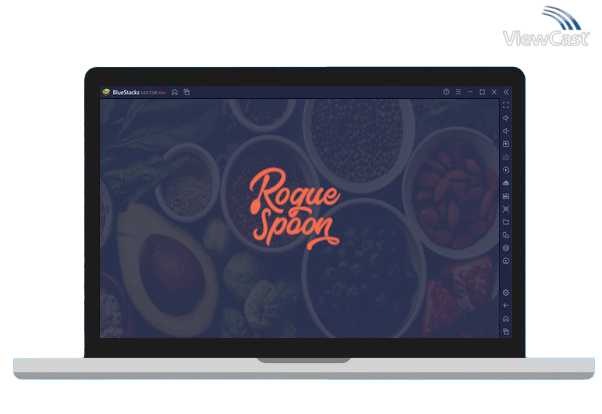Screen dimensions: 602x414
Task: Click the overlapping rectangles sidebar icon
Action: (506, 235)
